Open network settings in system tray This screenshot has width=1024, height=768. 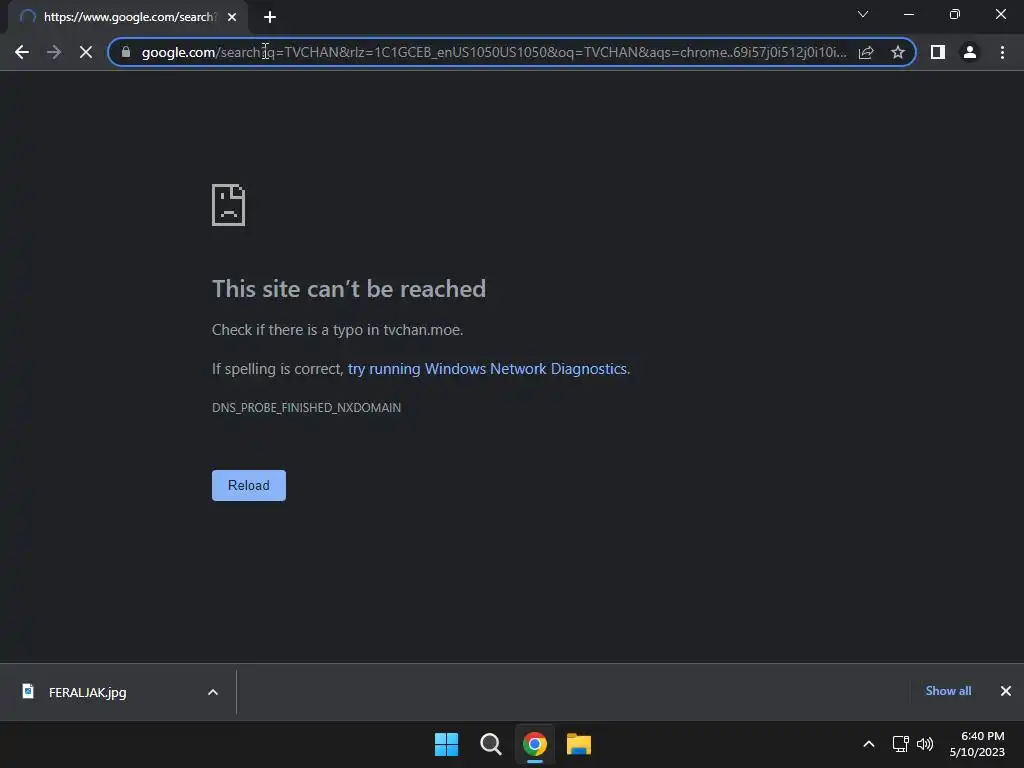point(901,744)
